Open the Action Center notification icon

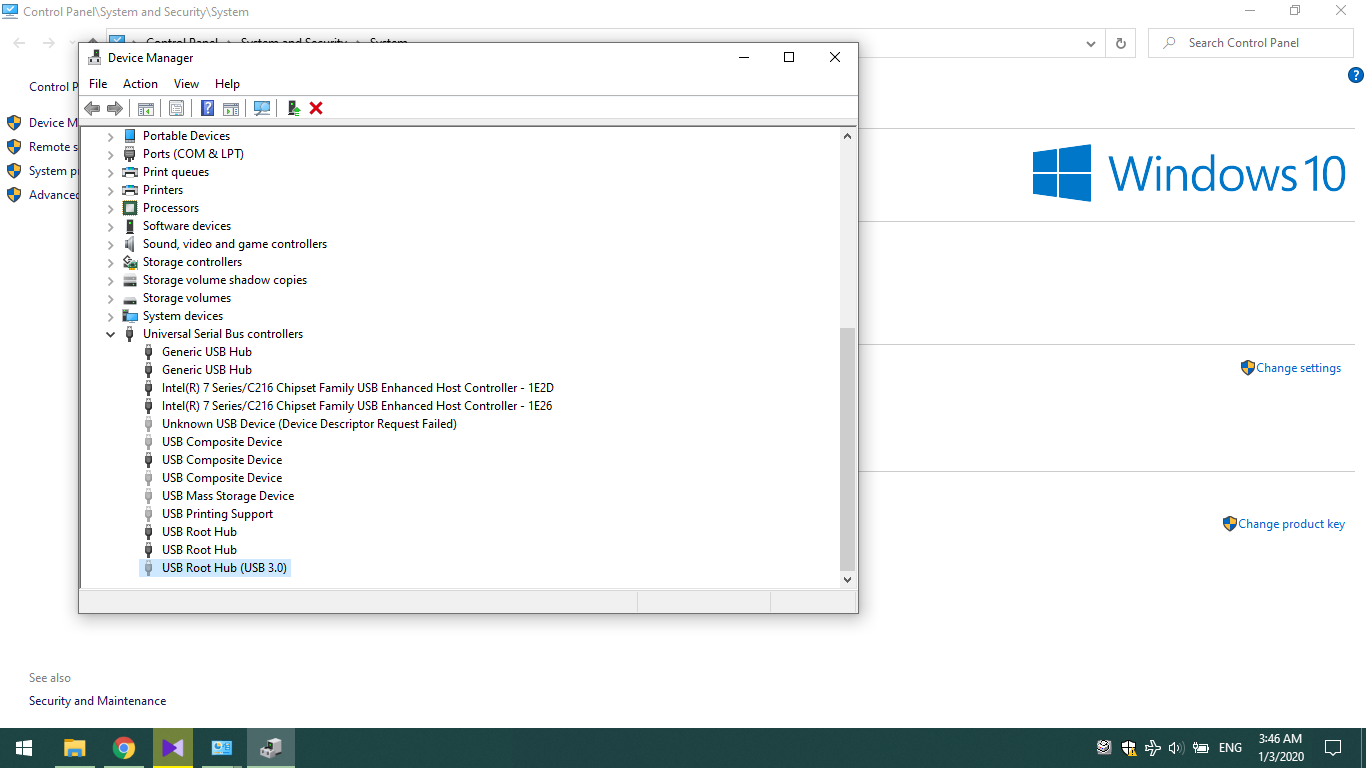tap(1333, 748)
